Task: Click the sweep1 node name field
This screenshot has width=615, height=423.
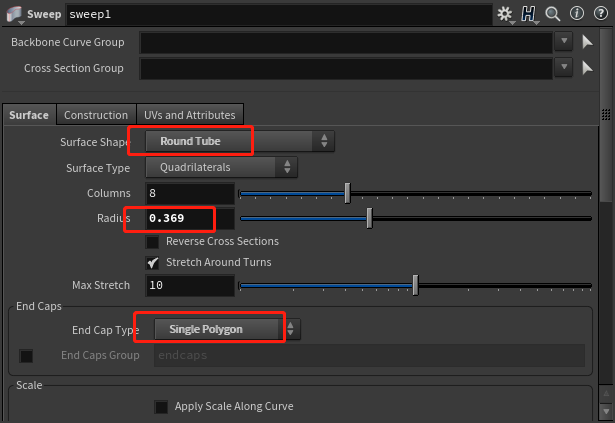Action: 279,15
